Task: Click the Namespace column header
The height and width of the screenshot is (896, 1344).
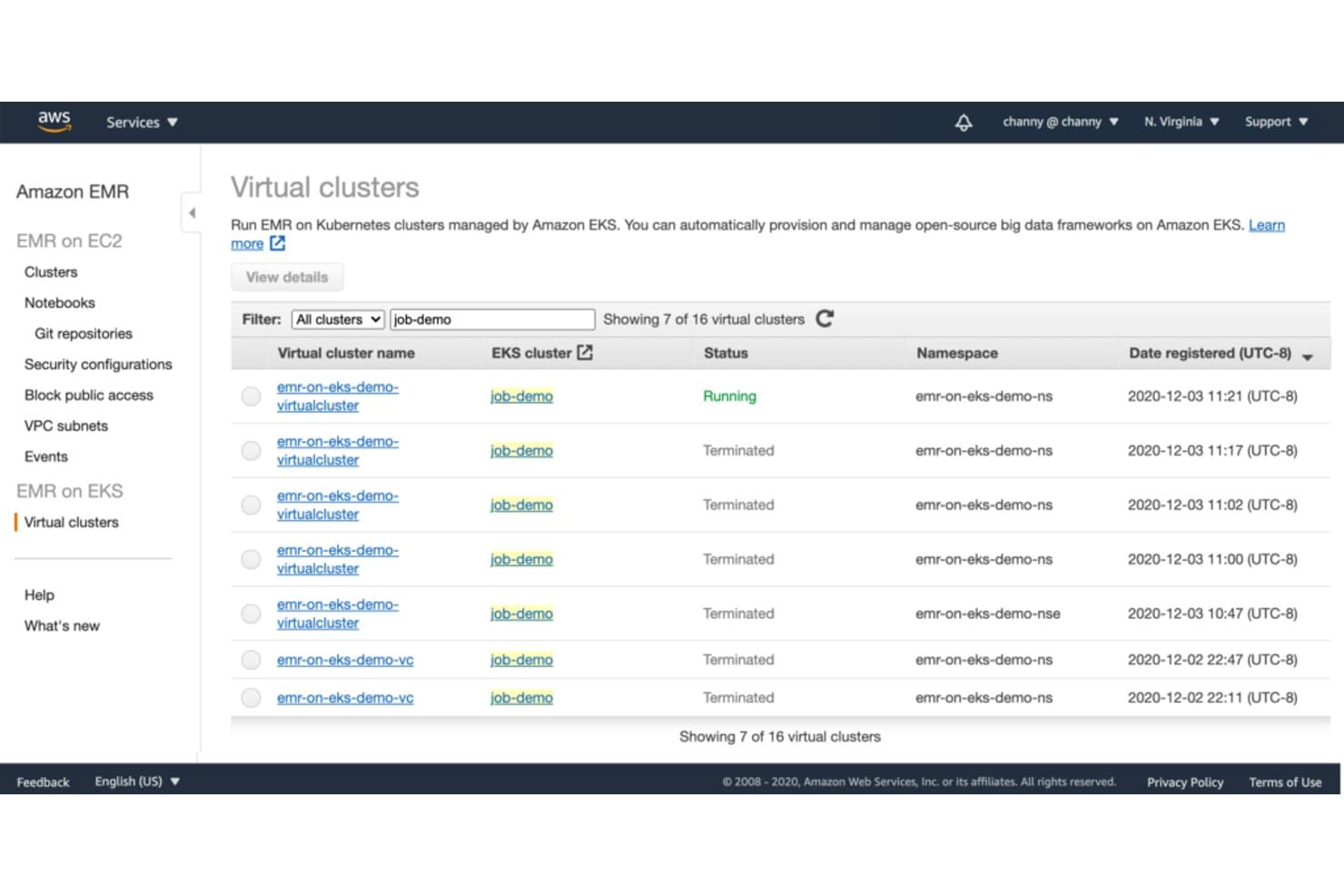Action: coord(957,353)
